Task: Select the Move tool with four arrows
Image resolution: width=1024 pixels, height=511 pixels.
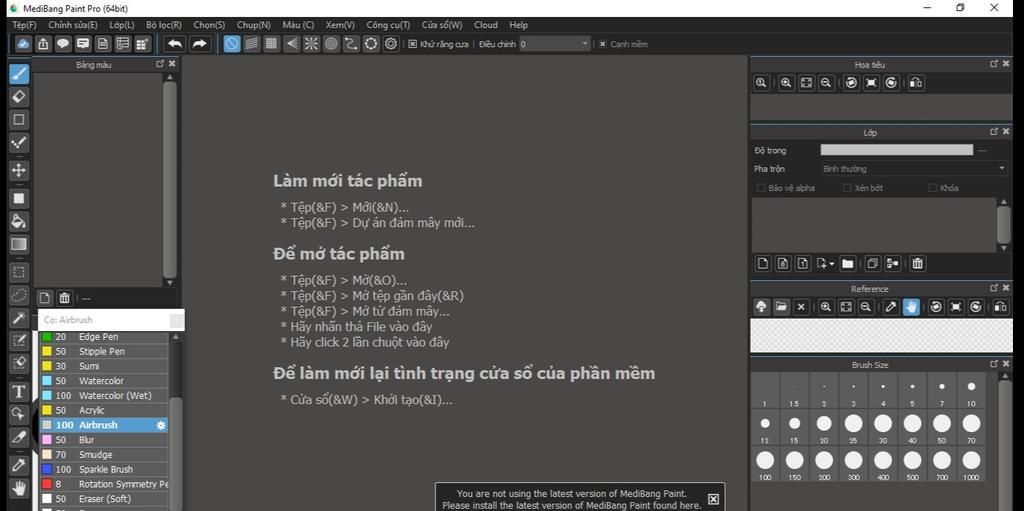Action: 19,170
